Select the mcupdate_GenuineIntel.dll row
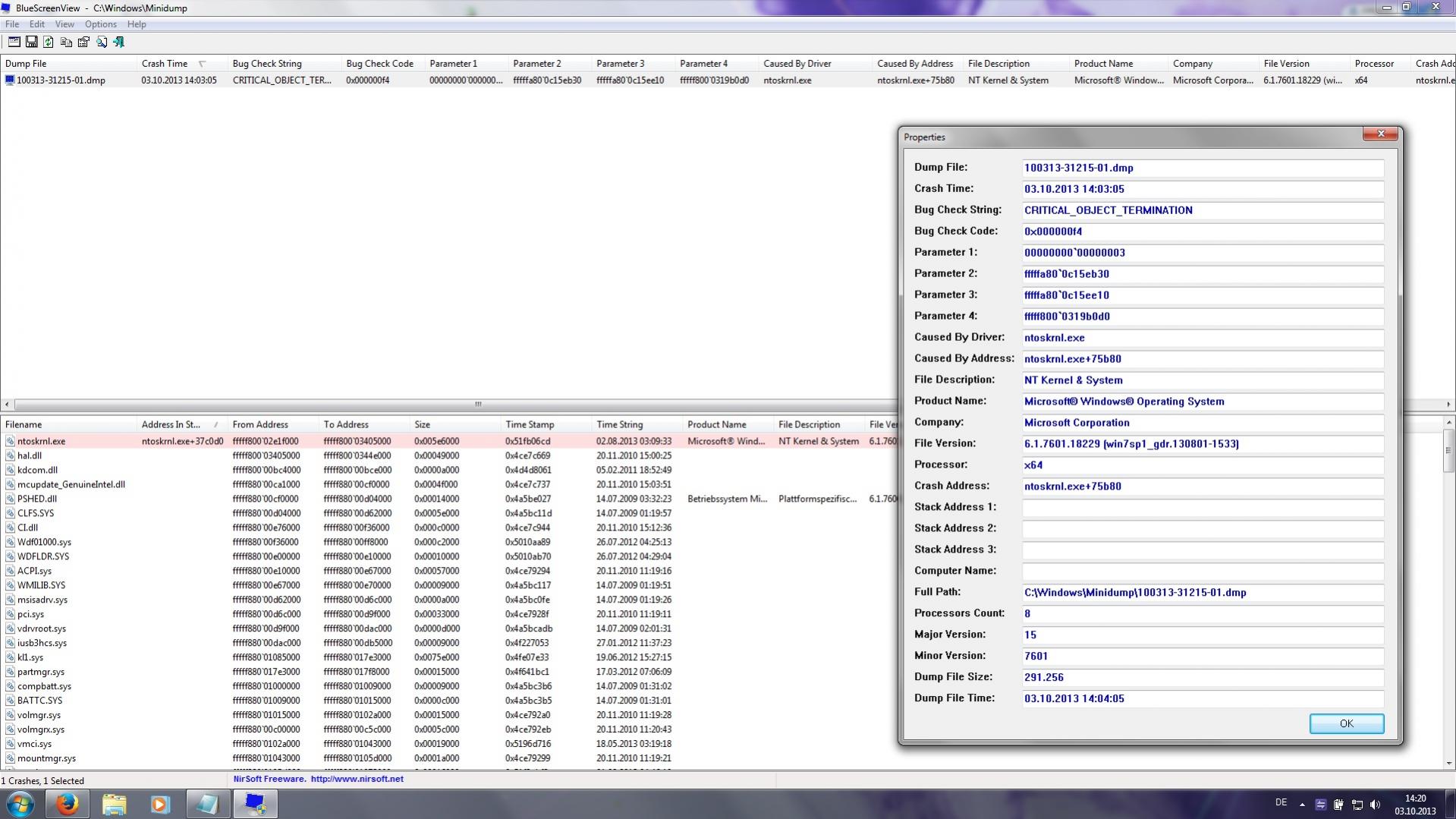The image size is (1456, 819). tap(450, 484)
